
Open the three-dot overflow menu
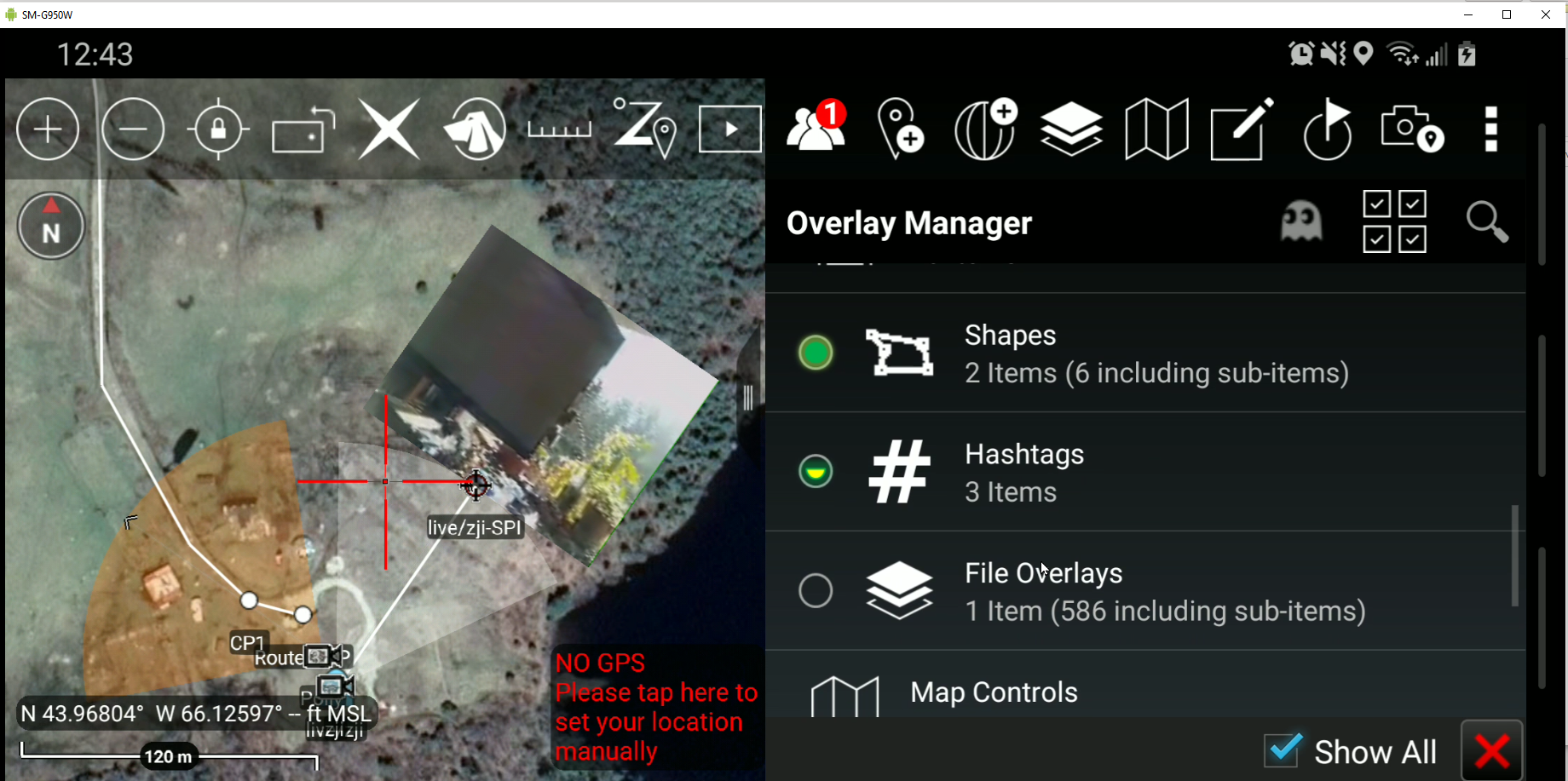click(1491, 129)
